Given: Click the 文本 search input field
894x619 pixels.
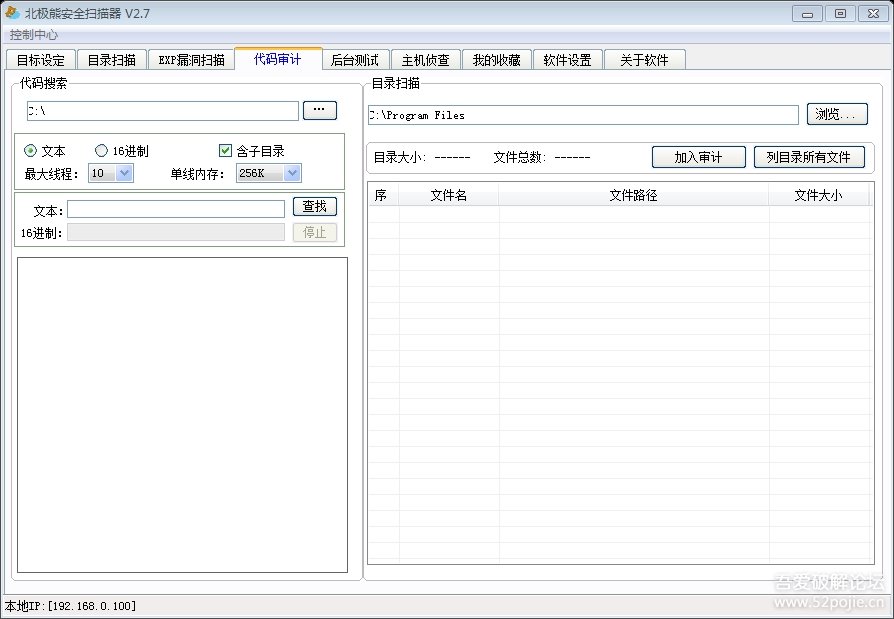Looking at the screenshot, I should click(176, 209).
